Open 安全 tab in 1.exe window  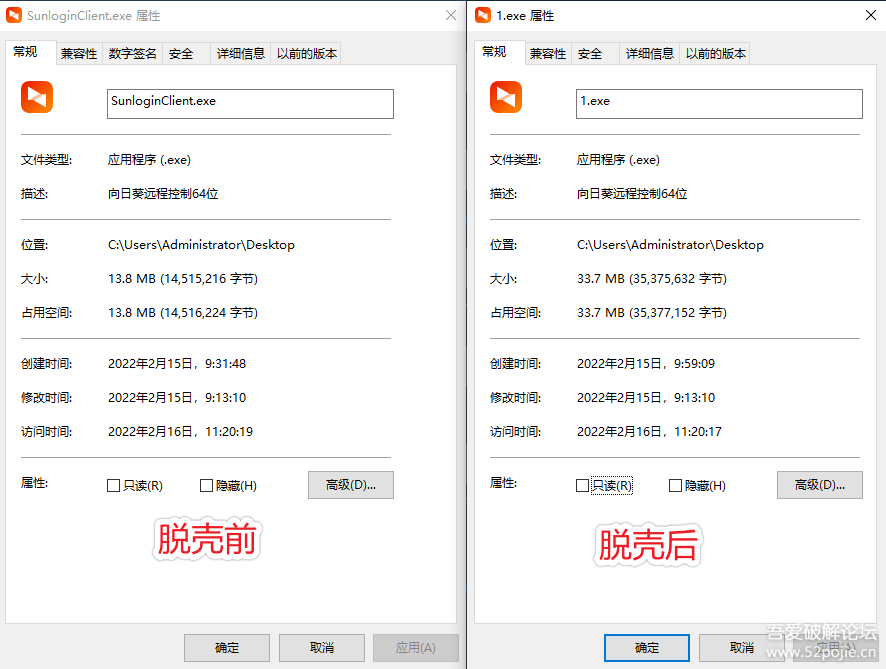click(596, 54)
